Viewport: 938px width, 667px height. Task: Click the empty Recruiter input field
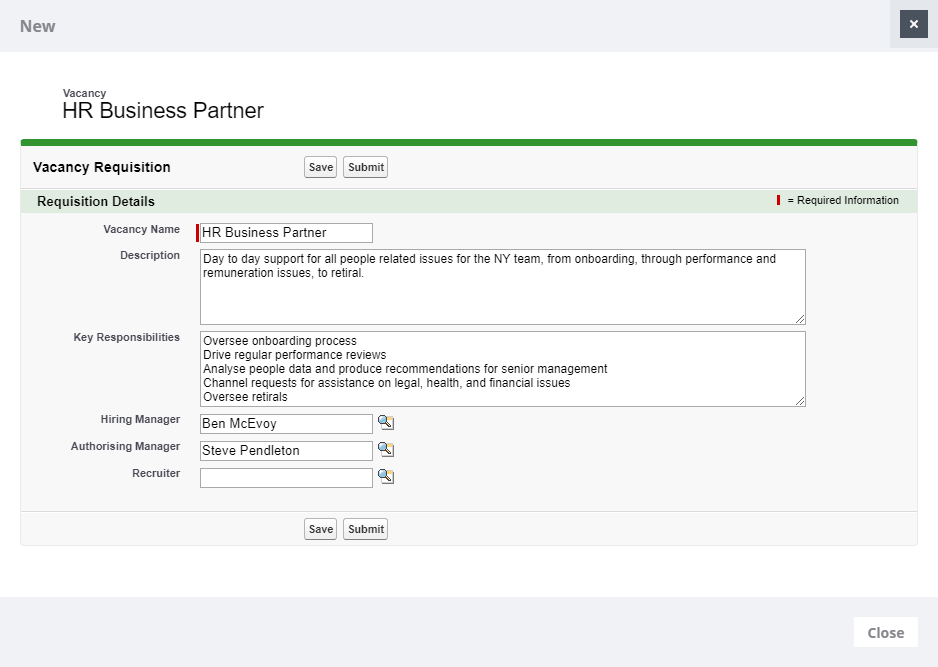click(286, 478)
